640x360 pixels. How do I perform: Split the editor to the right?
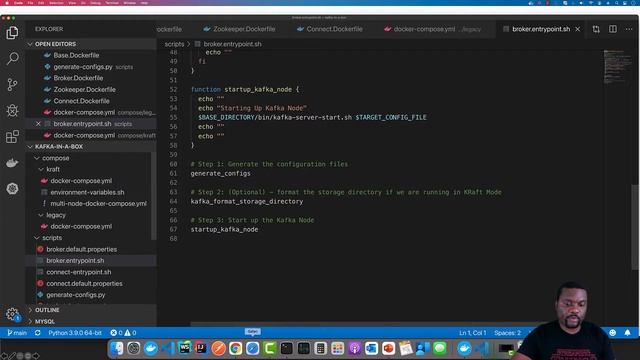(613, 29)
